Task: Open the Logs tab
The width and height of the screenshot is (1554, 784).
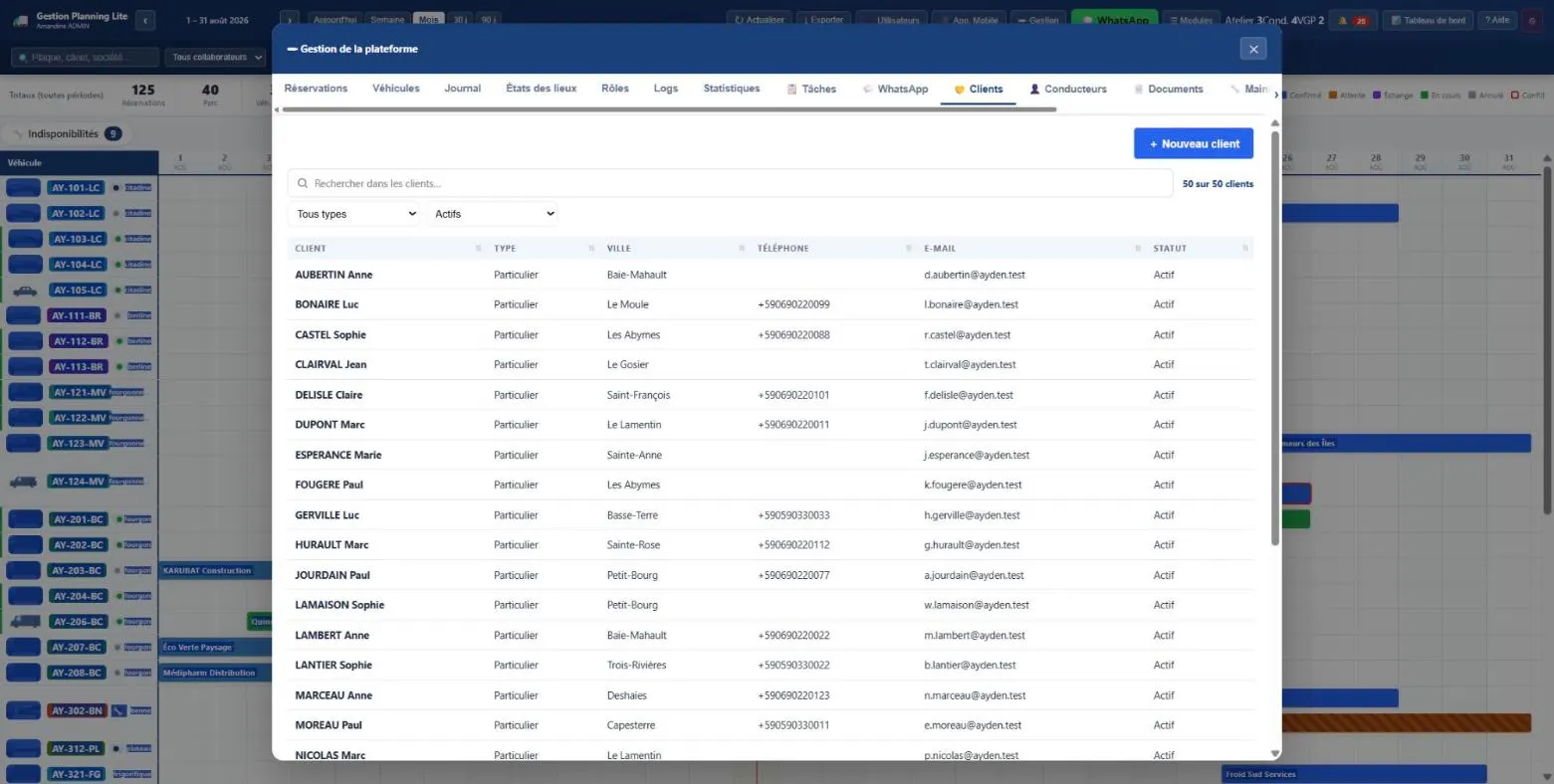Action: pos(666,89)
